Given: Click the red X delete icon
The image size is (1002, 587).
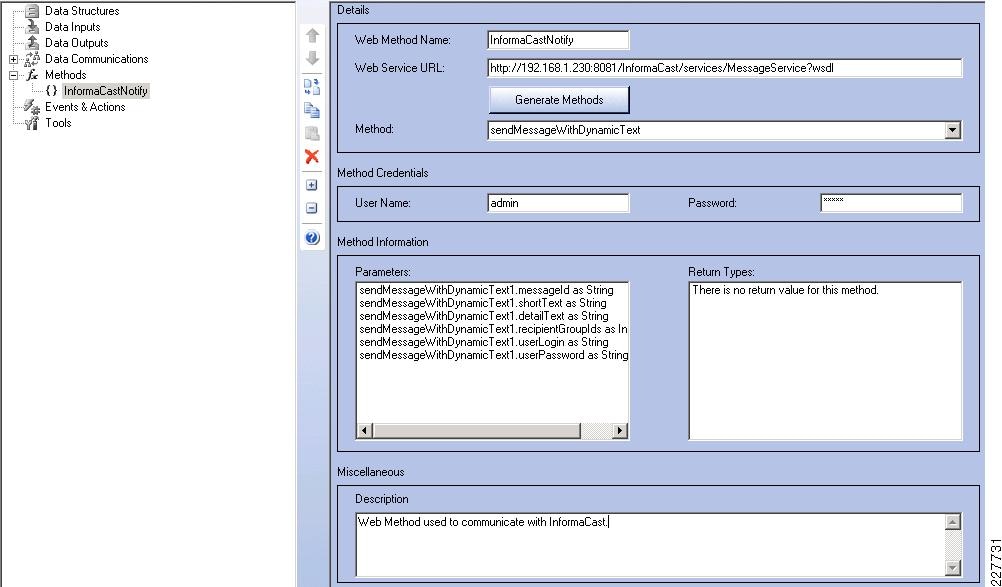Looking at the screenshot, I should tap(312, 156).
